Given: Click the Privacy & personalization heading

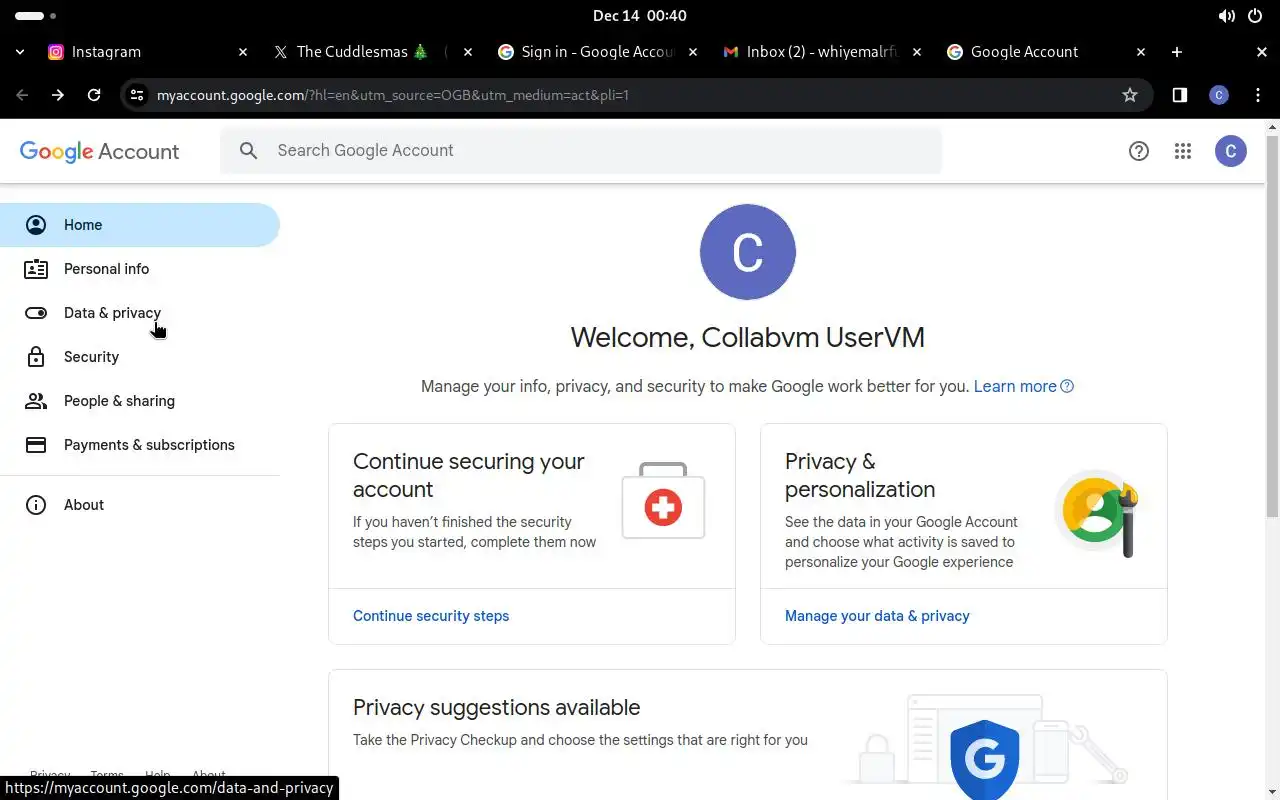Looking at the screenshot, I should [x=860, y=476].
